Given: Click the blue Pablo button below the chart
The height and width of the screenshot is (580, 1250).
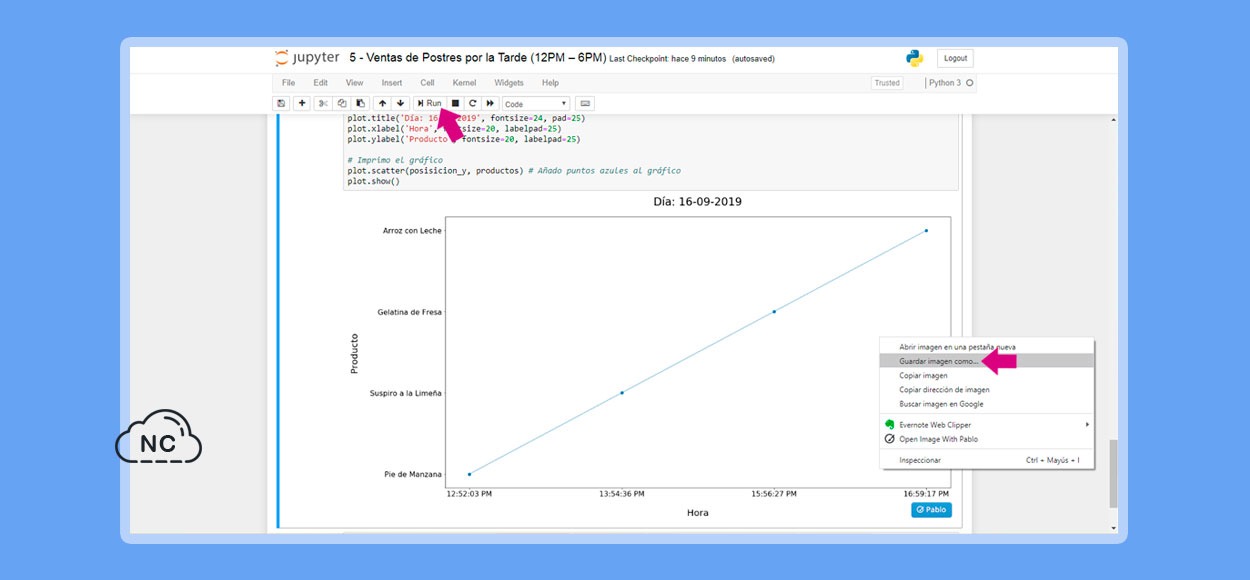Looking at the screenshot, I should [931, 510].
